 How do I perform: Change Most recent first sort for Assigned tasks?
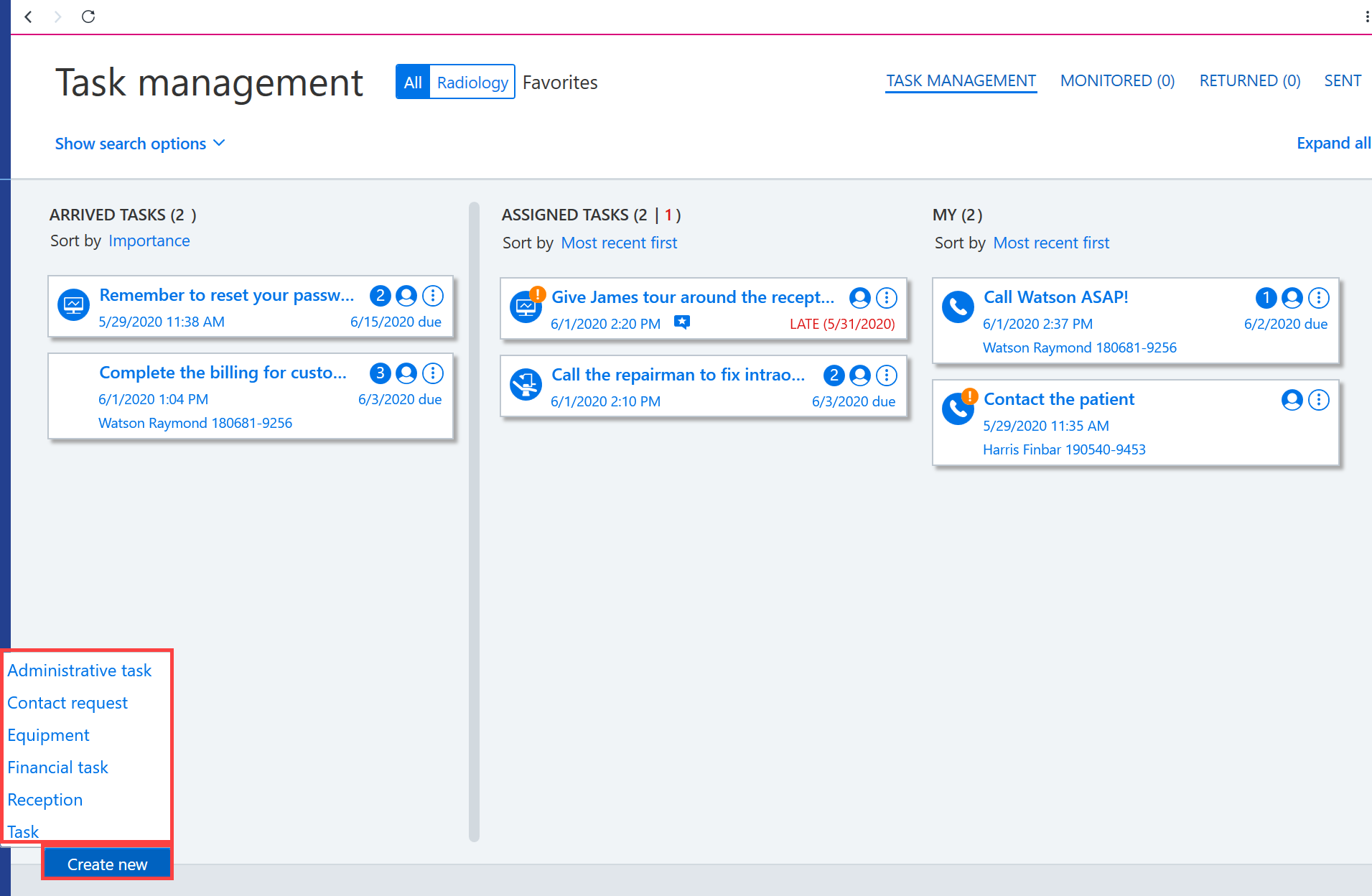pos(619,243)
